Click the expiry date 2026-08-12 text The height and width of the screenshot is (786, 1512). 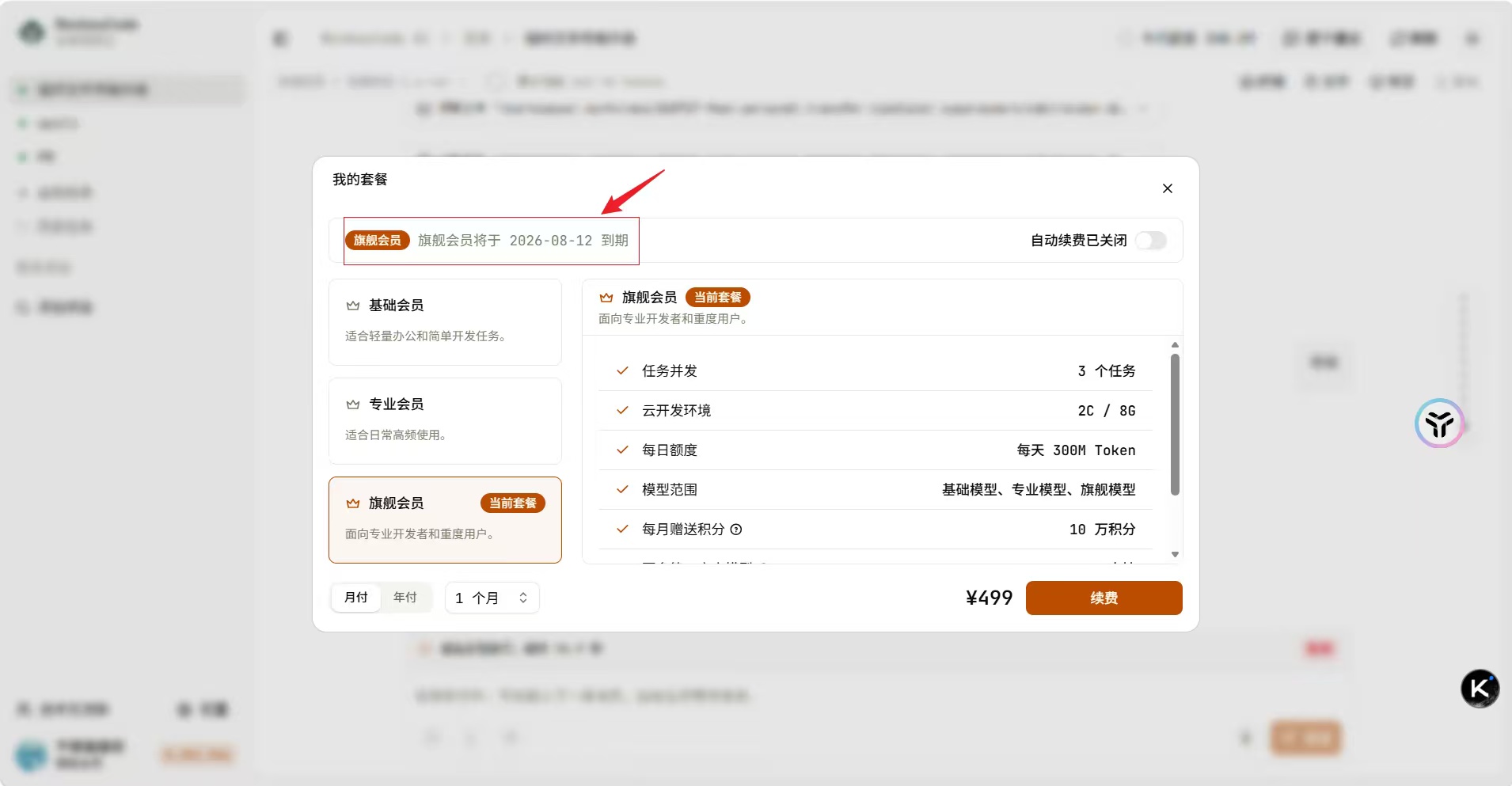[550, 241]
